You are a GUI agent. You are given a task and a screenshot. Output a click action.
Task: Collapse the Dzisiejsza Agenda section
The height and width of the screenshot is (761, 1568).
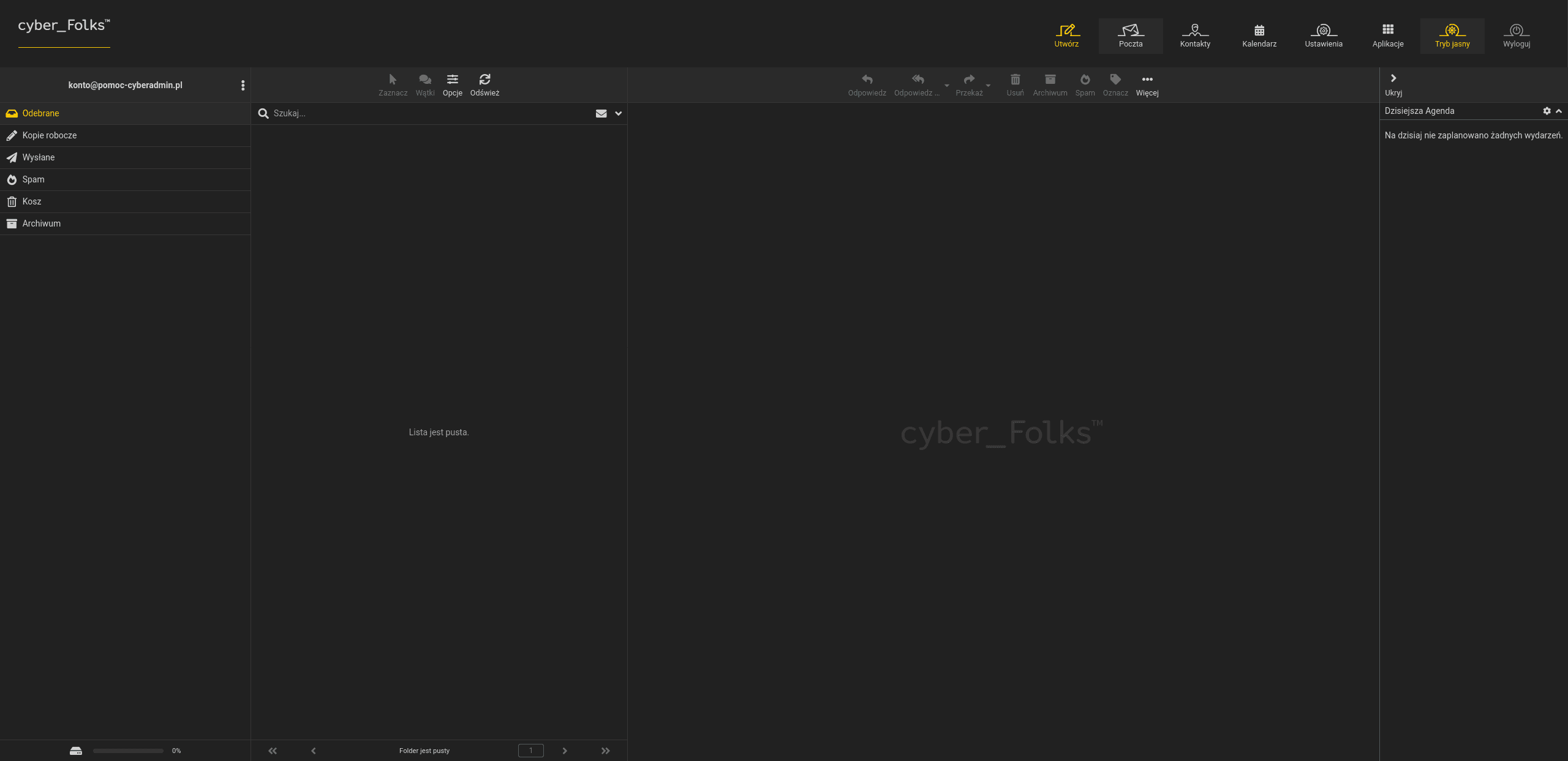(1559, 111)
